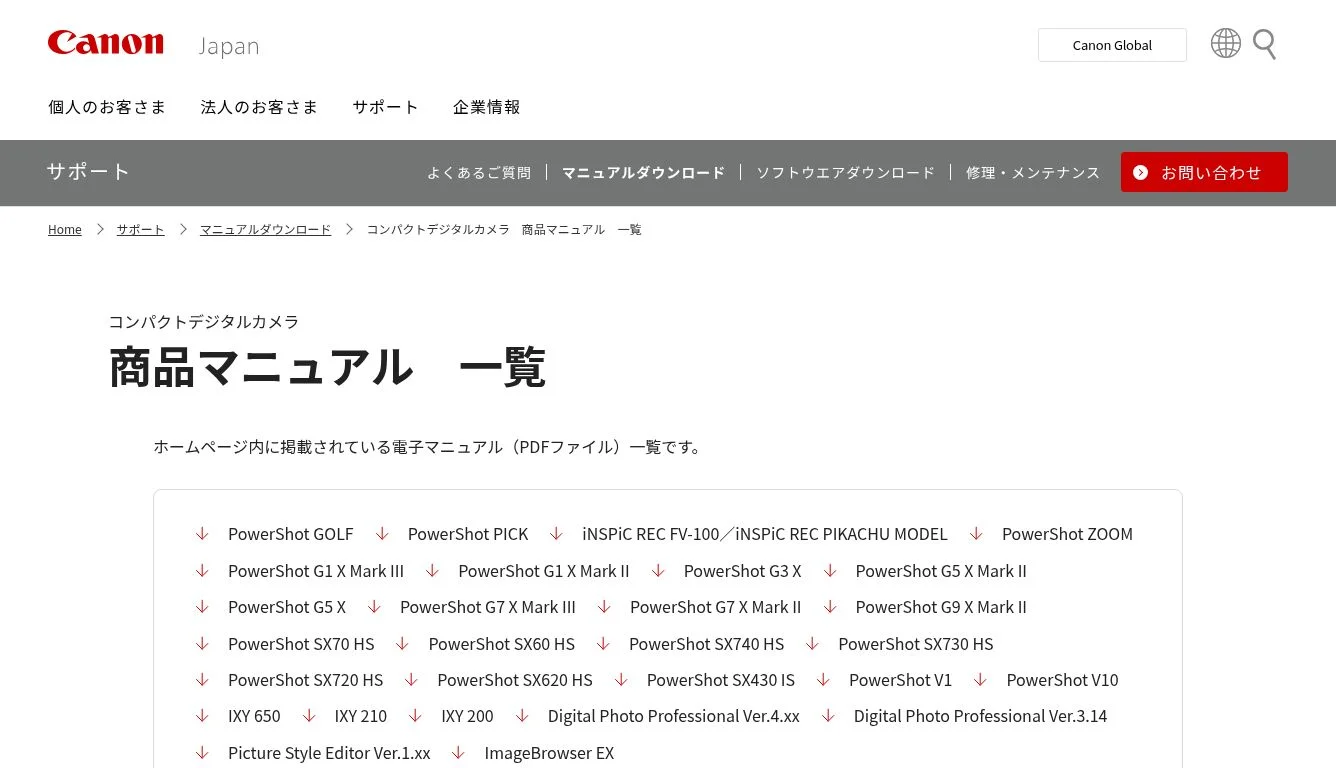
Task: Open the globe region selector icon
Action: [1225, 43]
